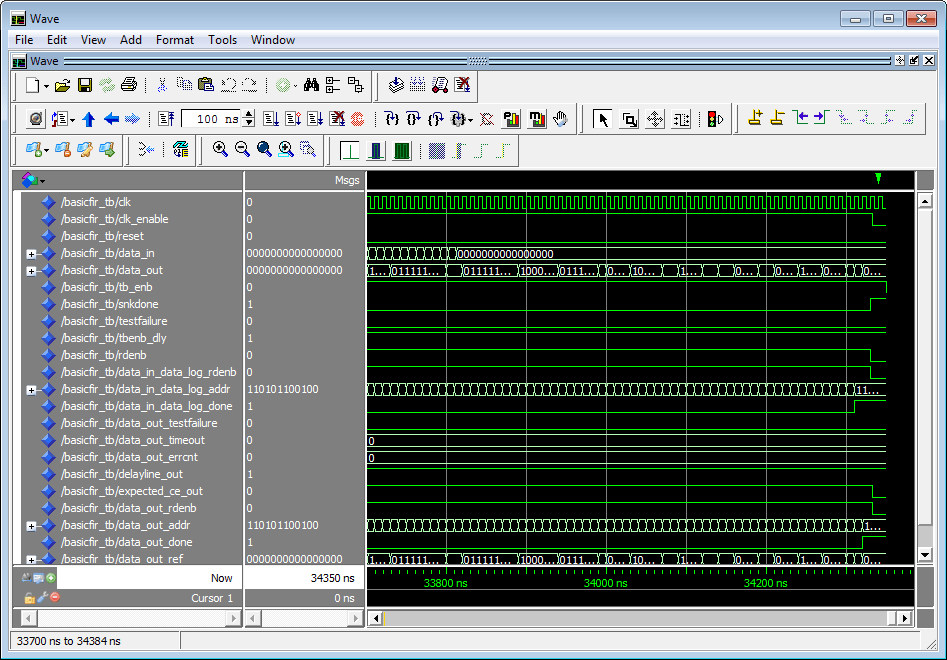
Task: Select the /basicfir_tb/testfailure signal
Action: coord(113,321)
